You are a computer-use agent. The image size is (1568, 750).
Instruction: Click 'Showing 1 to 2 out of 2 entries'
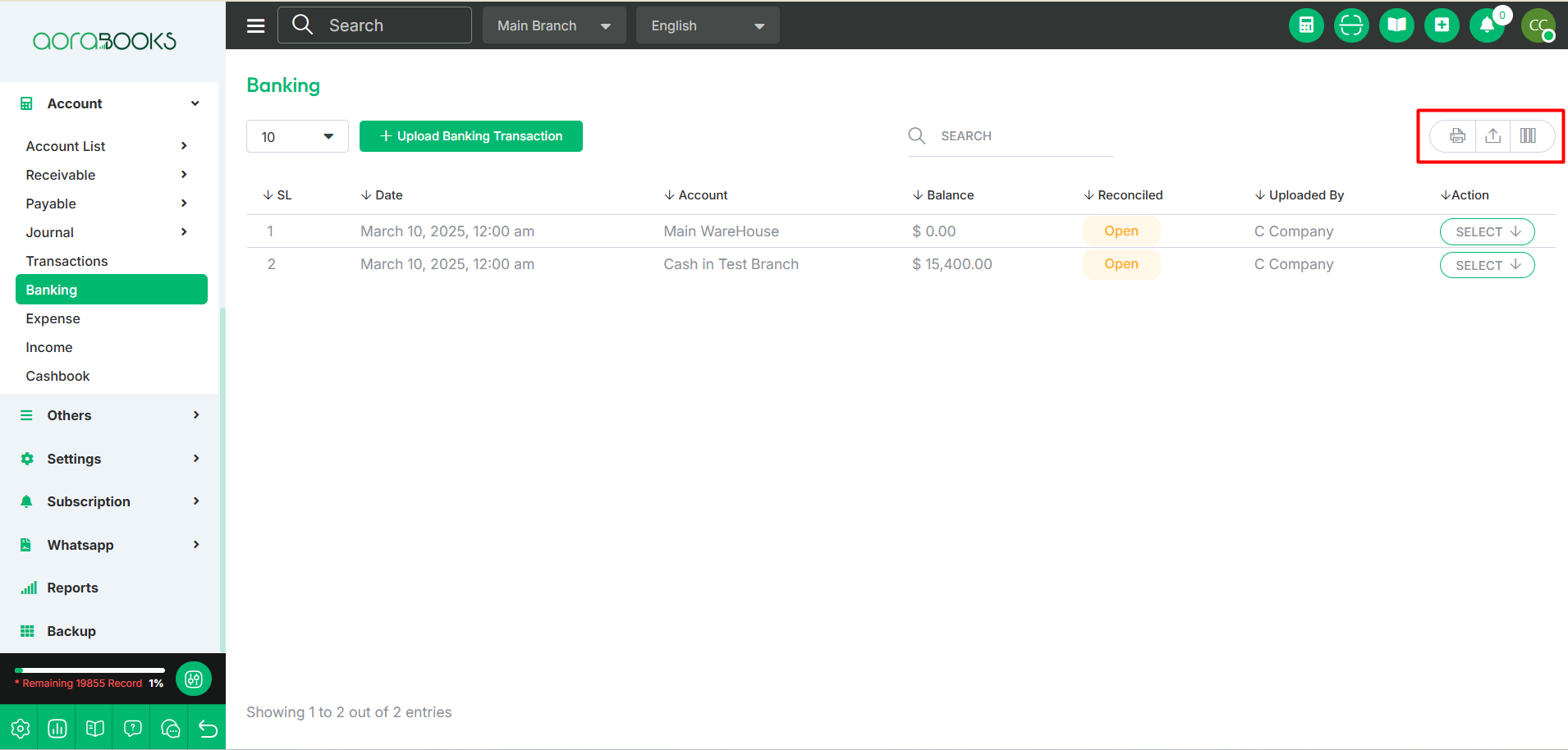(349, 712)
